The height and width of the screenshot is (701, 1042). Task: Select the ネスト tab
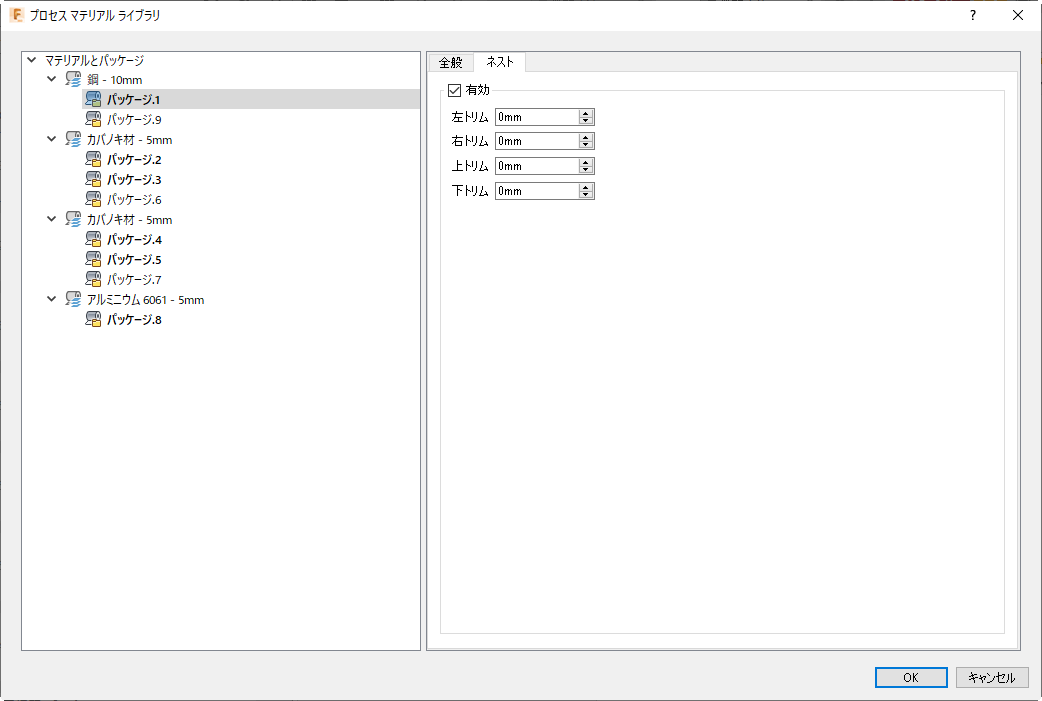[x=500, y=62]
